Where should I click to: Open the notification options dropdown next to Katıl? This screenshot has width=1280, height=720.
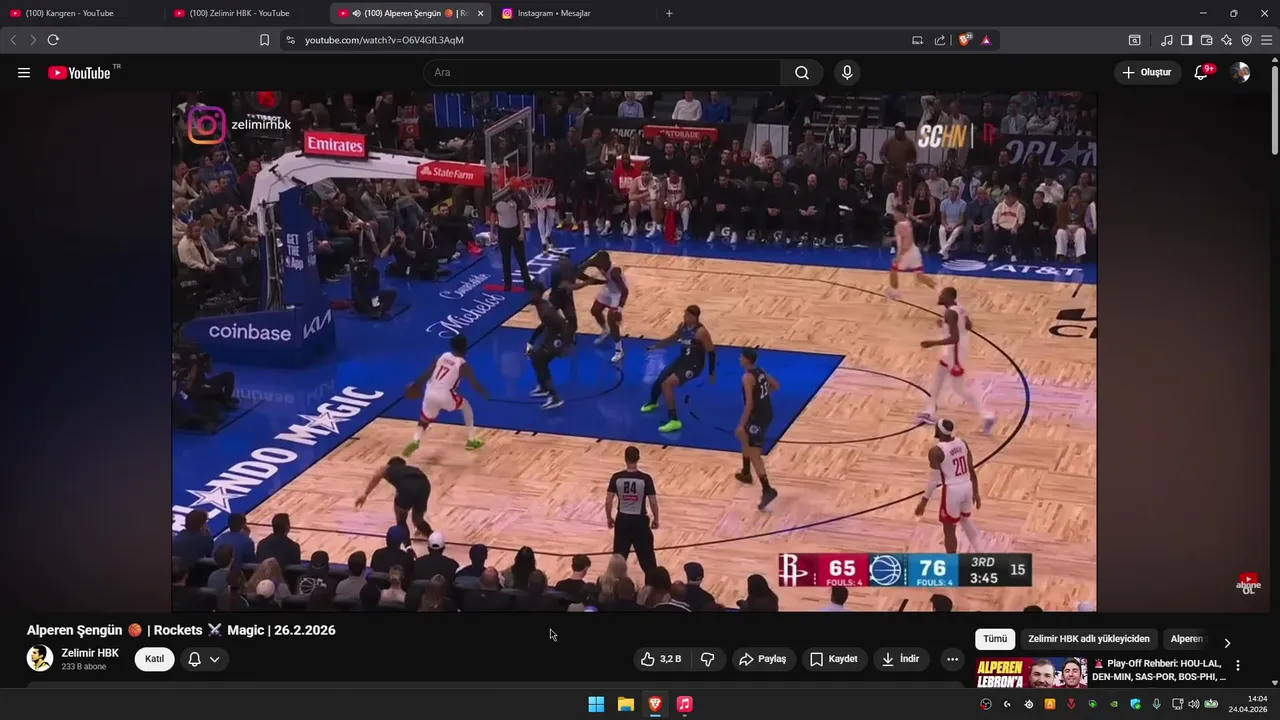coord(204,659)
